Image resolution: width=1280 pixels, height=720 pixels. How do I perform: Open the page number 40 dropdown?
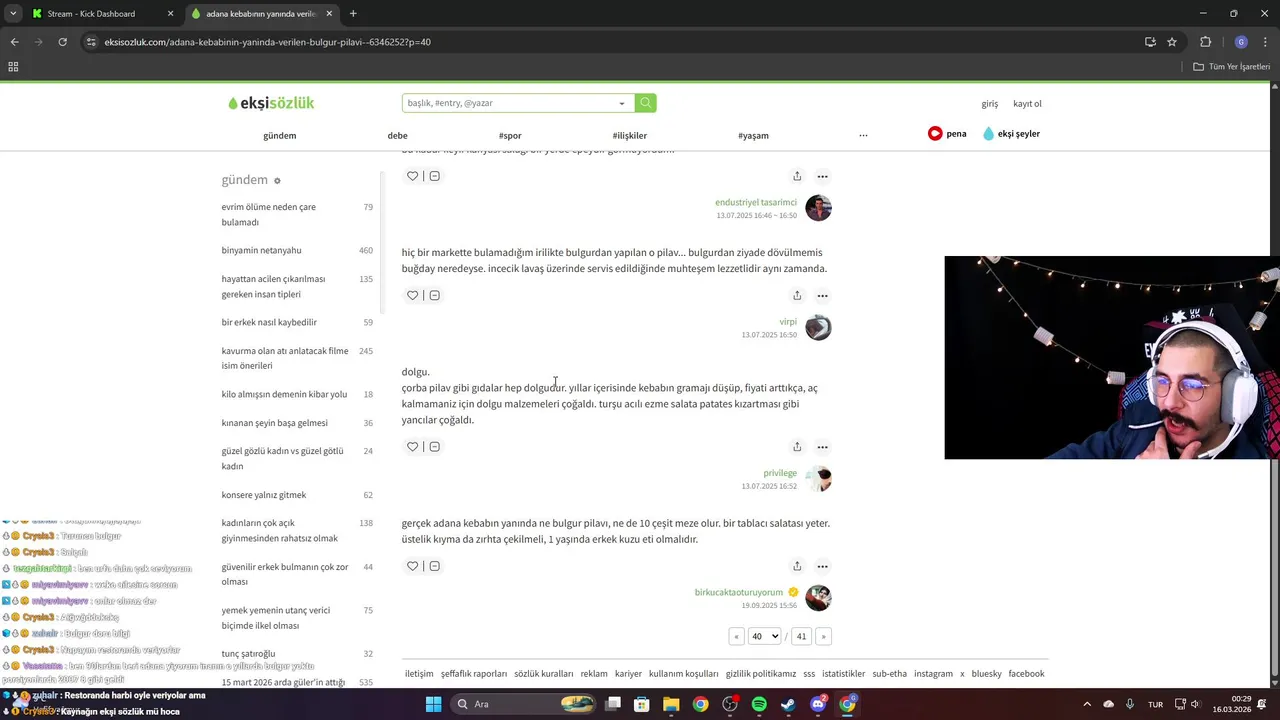764,636
